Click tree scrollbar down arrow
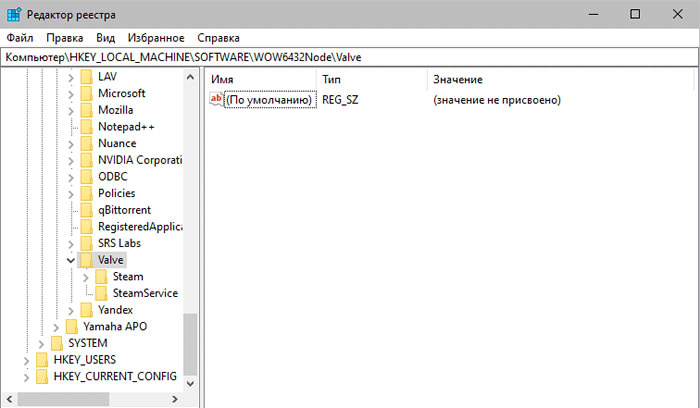 [190, 383]
